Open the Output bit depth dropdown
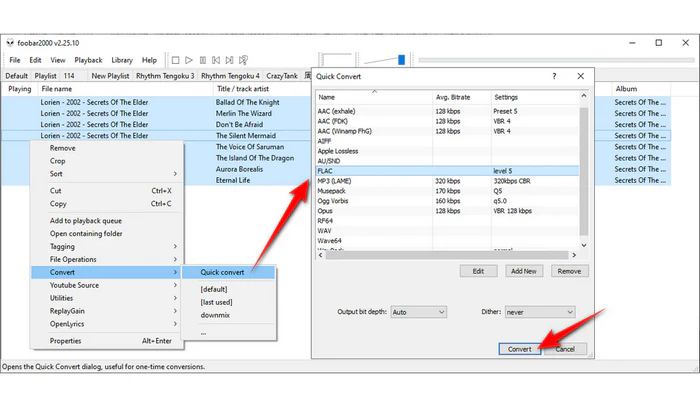700x407 pixels. [x=418, y=312]
